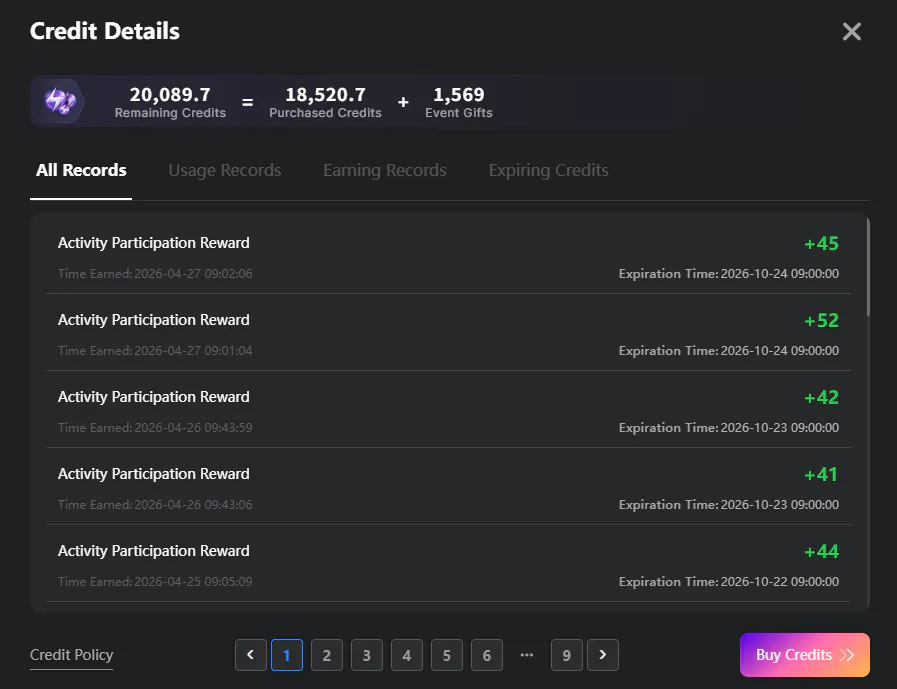Go to the next page arrow

pyautogui.click(x=602, y=655)
